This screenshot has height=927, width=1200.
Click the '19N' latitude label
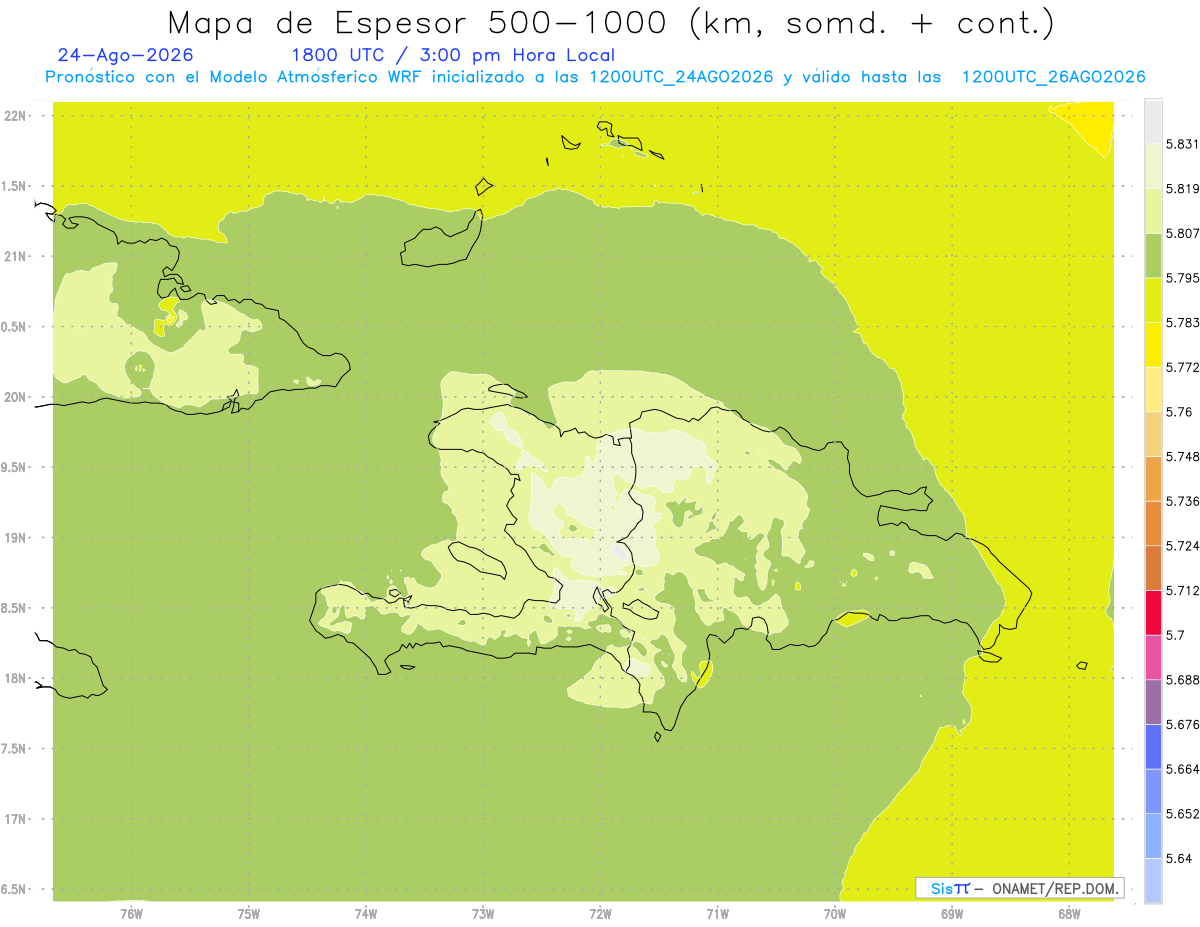[x=15, y=538]
